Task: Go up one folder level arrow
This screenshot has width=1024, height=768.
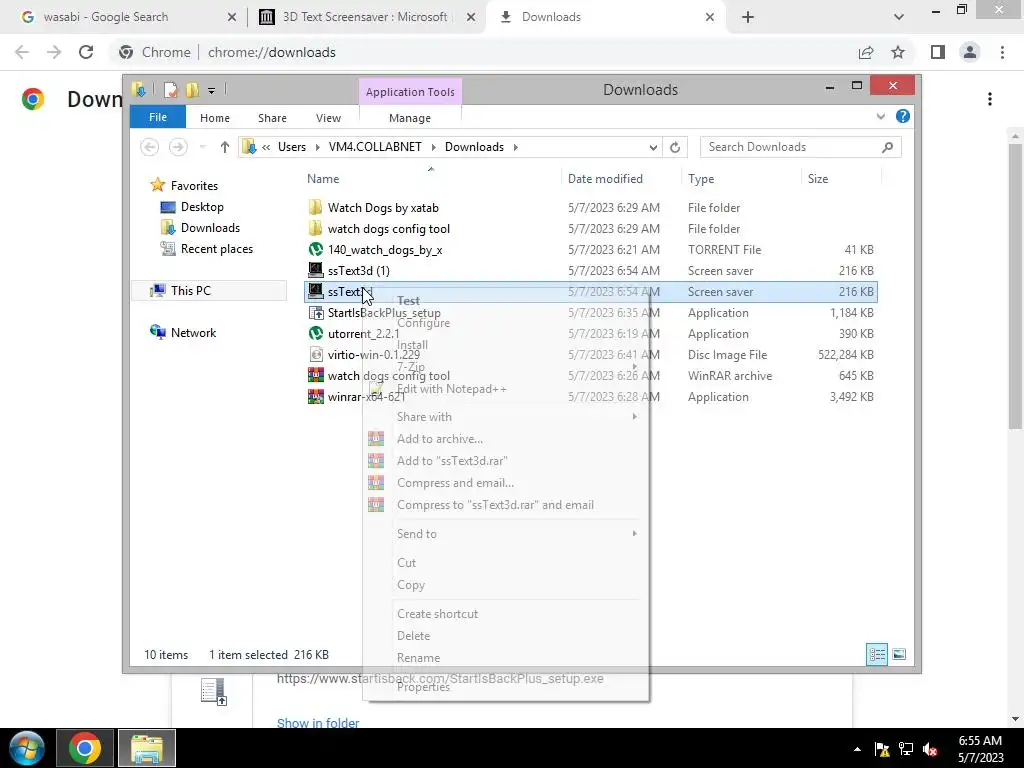Action: click(225, 147)
